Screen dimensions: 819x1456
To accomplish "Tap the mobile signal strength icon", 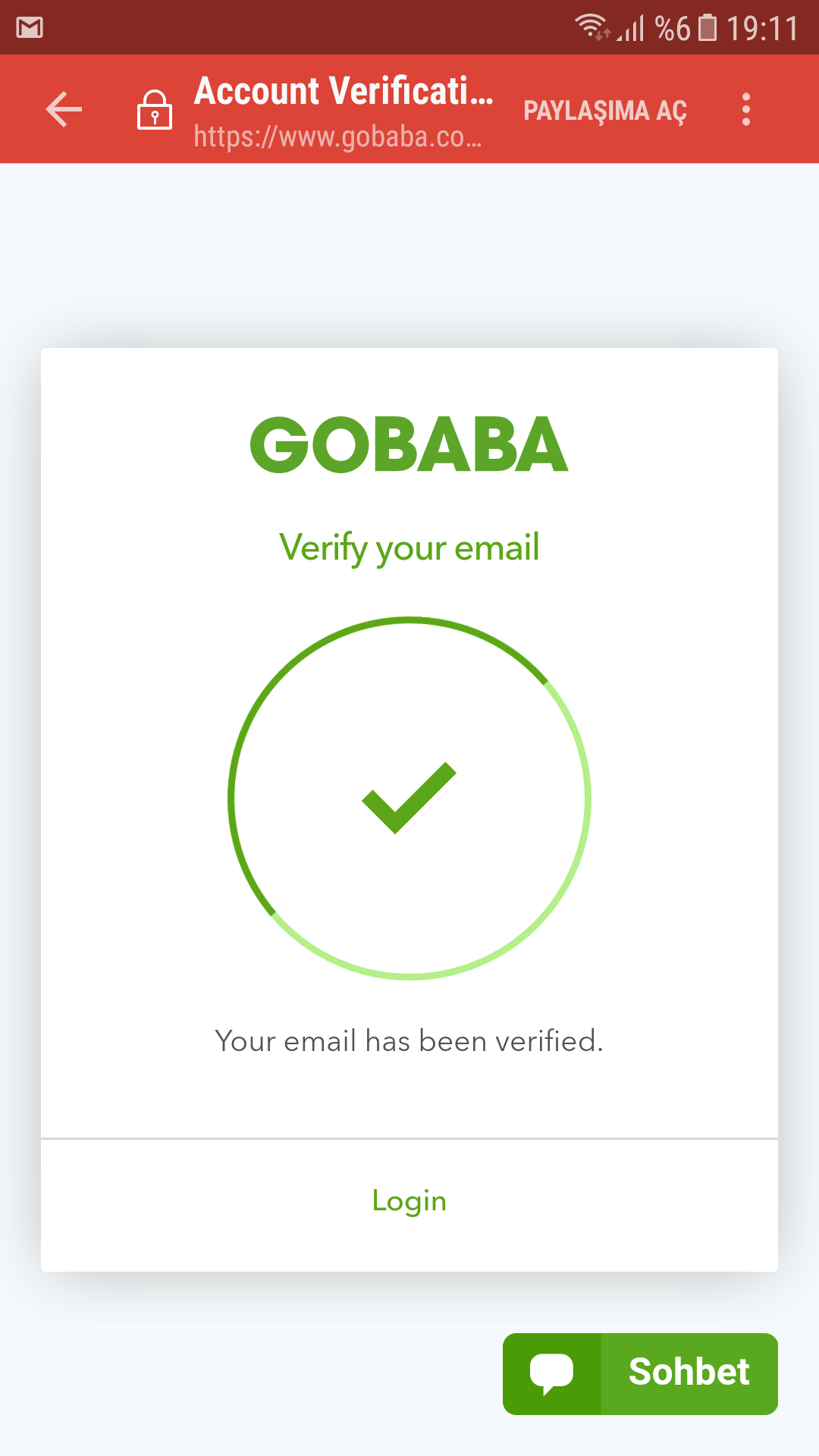I will [x=631, y=28].
